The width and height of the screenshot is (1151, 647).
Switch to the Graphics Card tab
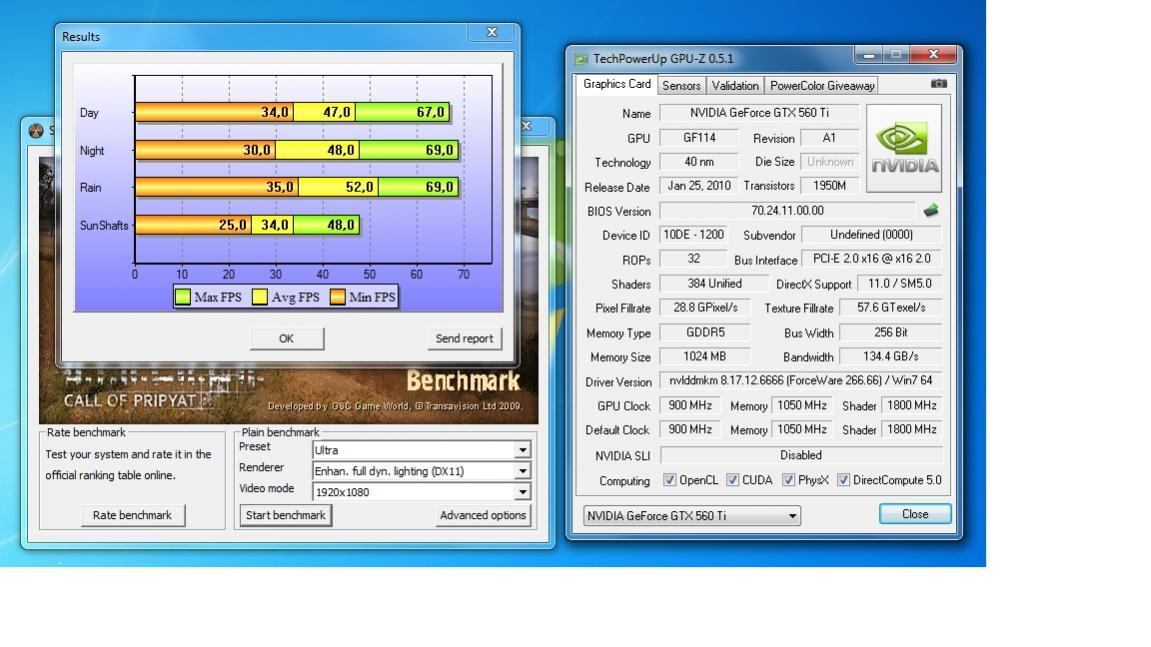pyautogui.click(x=617, y=84)
